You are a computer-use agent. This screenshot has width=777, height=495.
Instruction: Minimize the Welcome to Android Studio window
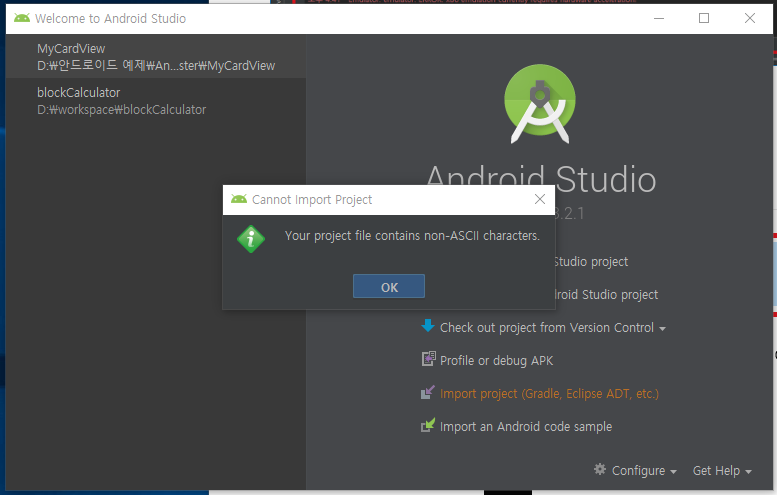click(x=659, y=18)
